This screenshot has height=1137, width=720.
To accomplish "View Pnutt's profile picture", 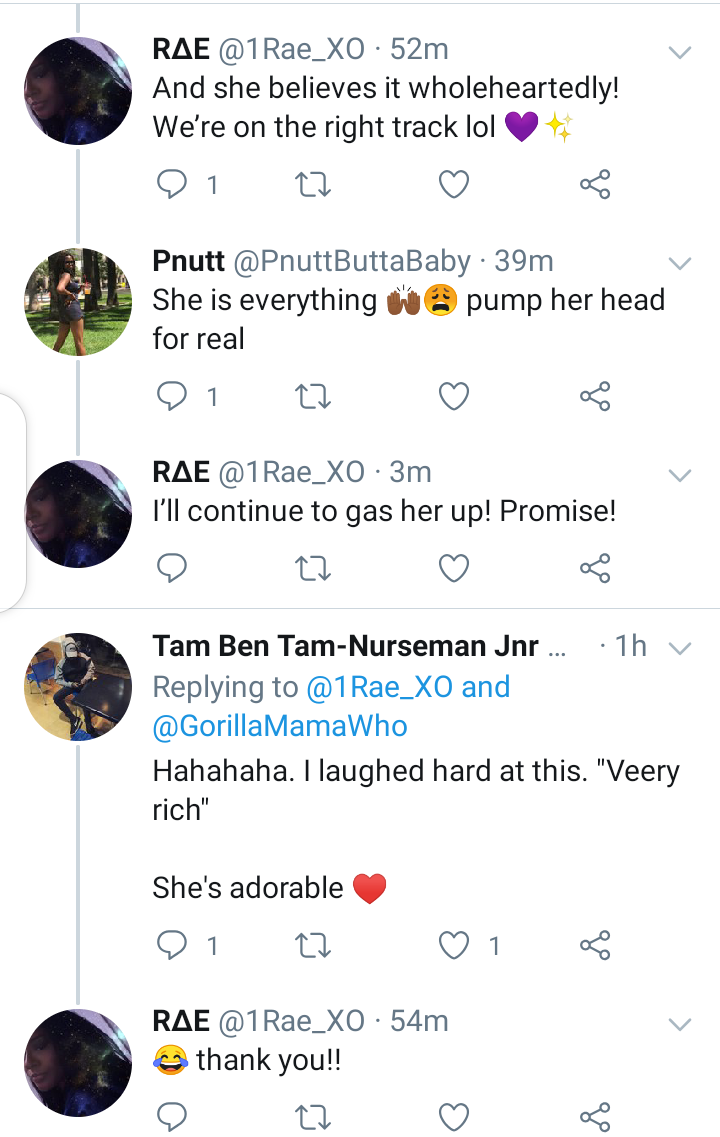I will coord(78,302).
